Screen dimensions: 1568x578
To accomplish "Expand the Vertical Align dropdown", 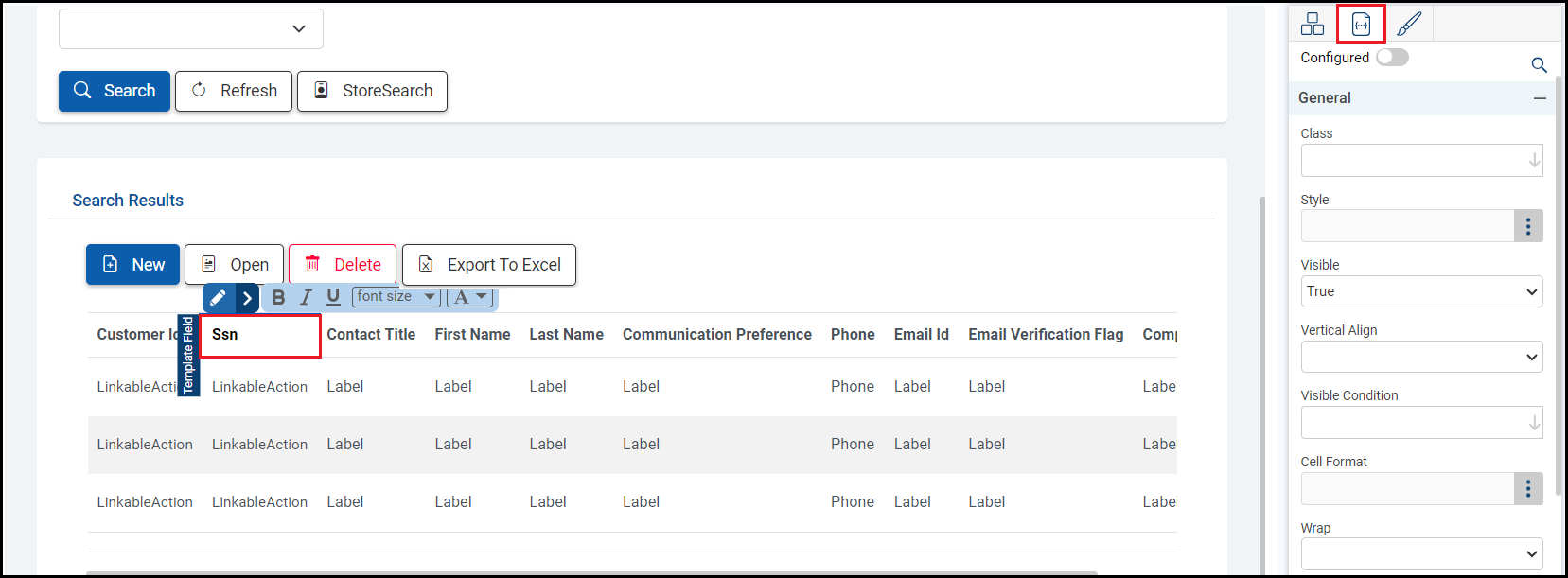I will tap(1421, 357).
